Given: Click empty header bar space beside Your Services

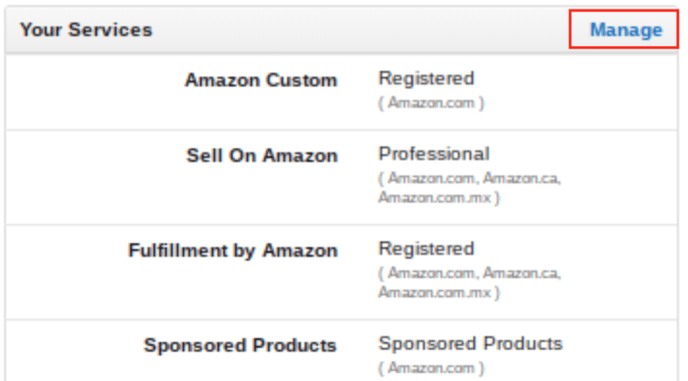Looking at the screenshot, I should click(x=360, y=30).
